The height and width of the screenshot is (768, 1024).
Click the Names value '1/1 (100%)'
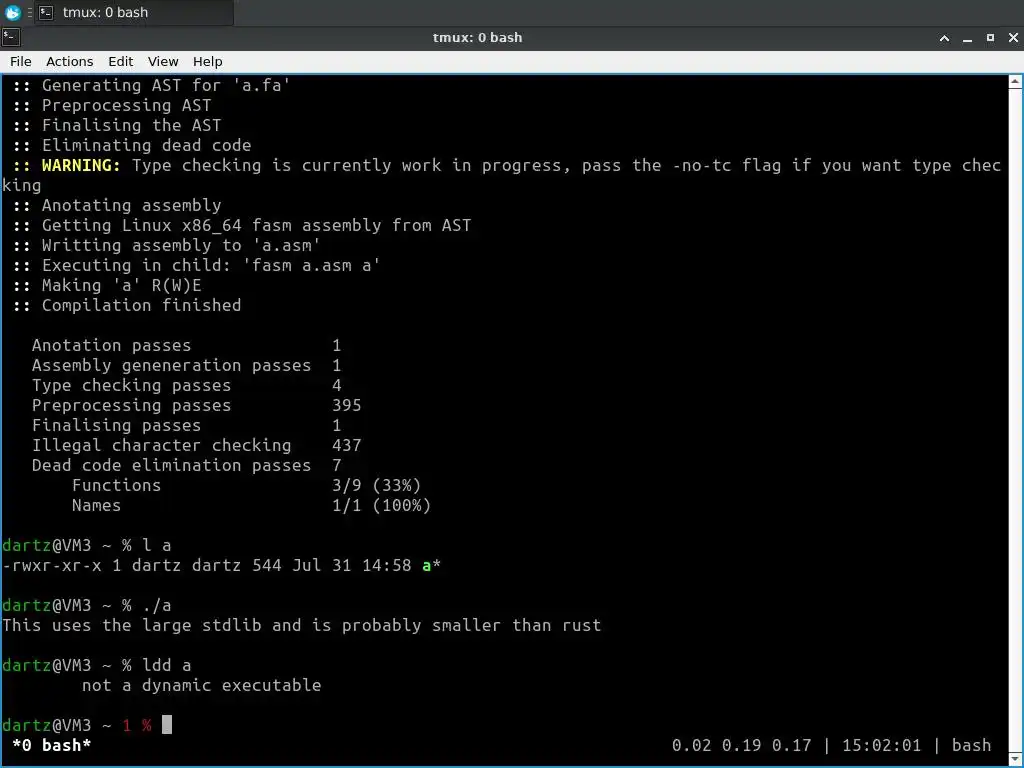(x=381, y=505)
